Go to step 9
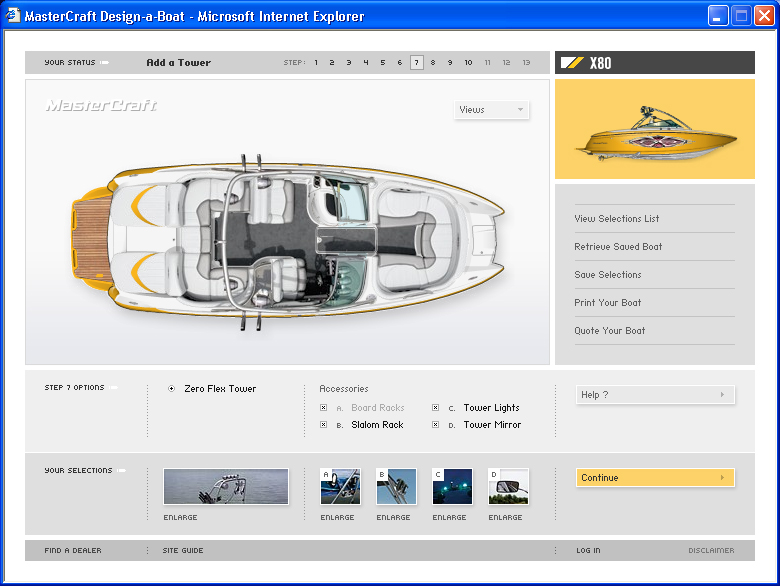 pyautogui.click(x=450, y=63)
